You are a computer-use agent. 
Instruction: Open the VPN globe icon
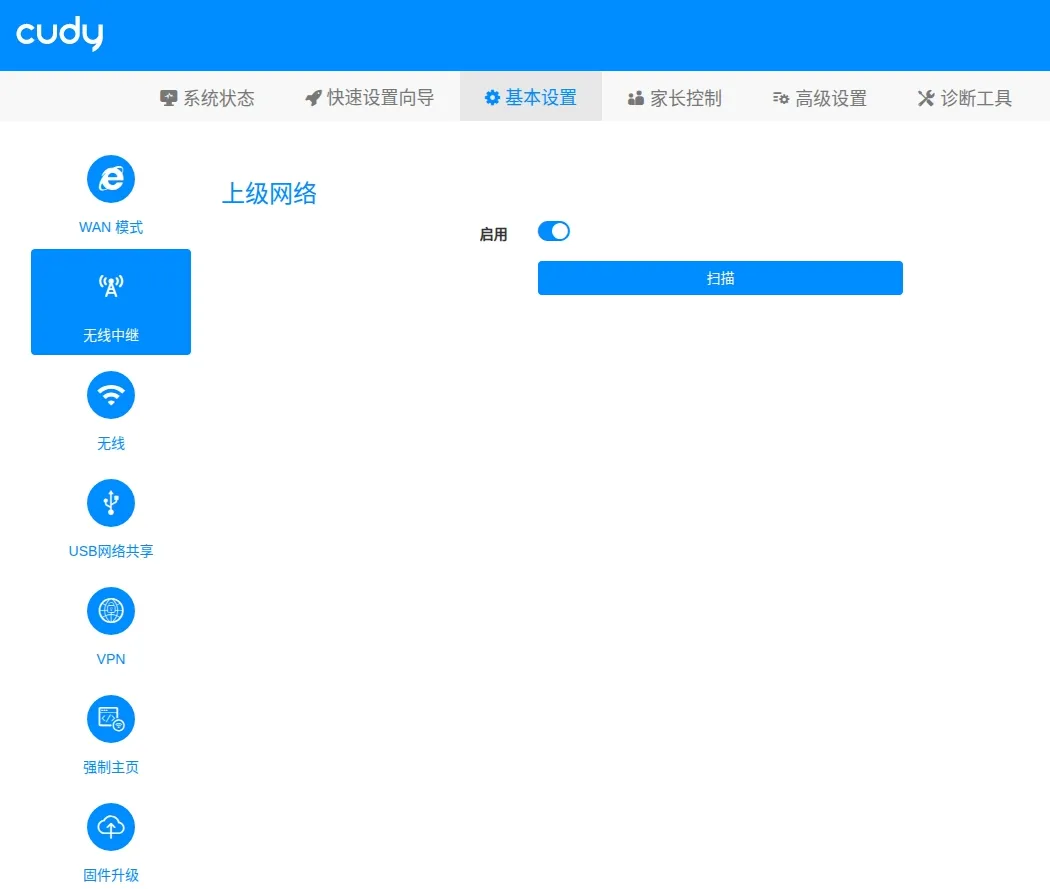click(111, 611)
